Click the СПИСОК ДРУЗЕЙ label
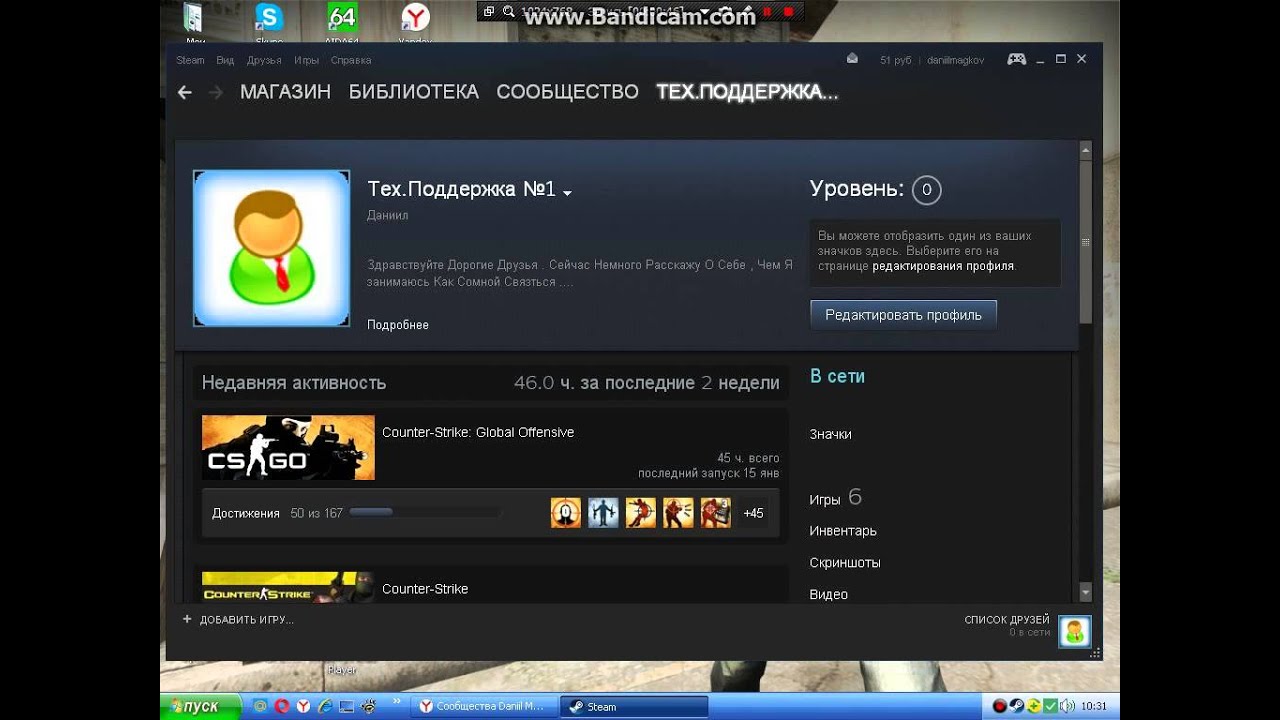The height and width of the screenshot is (720, 1280). pos(1007,620)
